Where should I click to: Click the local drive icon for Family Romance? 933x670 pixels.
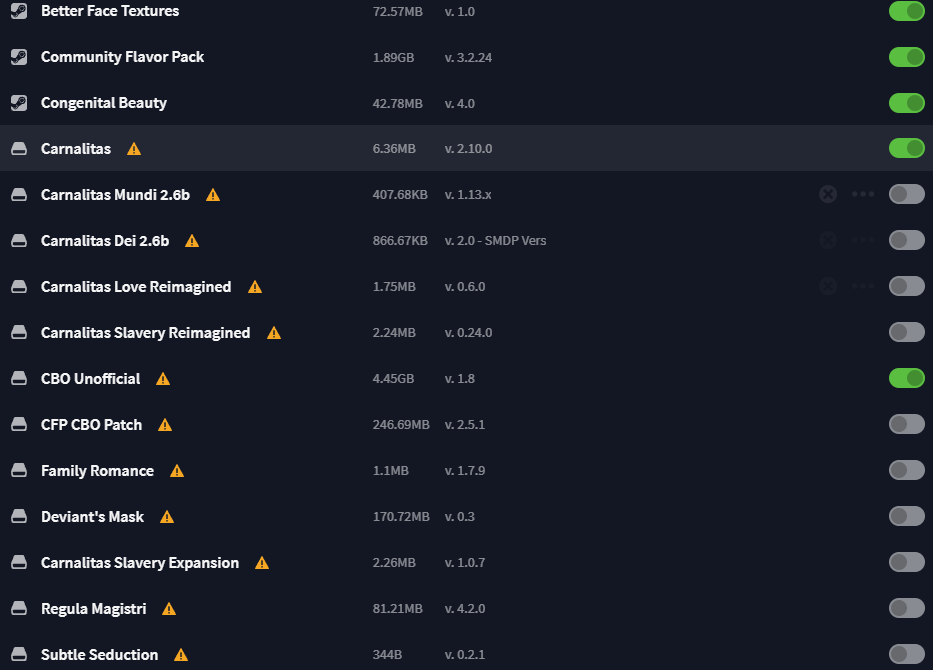(19, 471)
